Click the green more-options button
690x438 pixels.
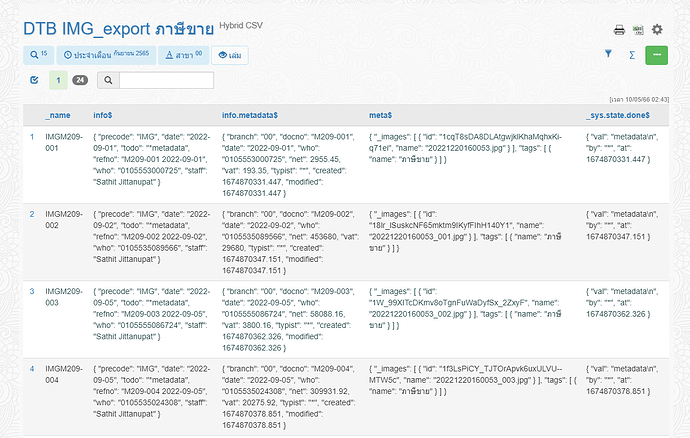[x=656, y=55]
